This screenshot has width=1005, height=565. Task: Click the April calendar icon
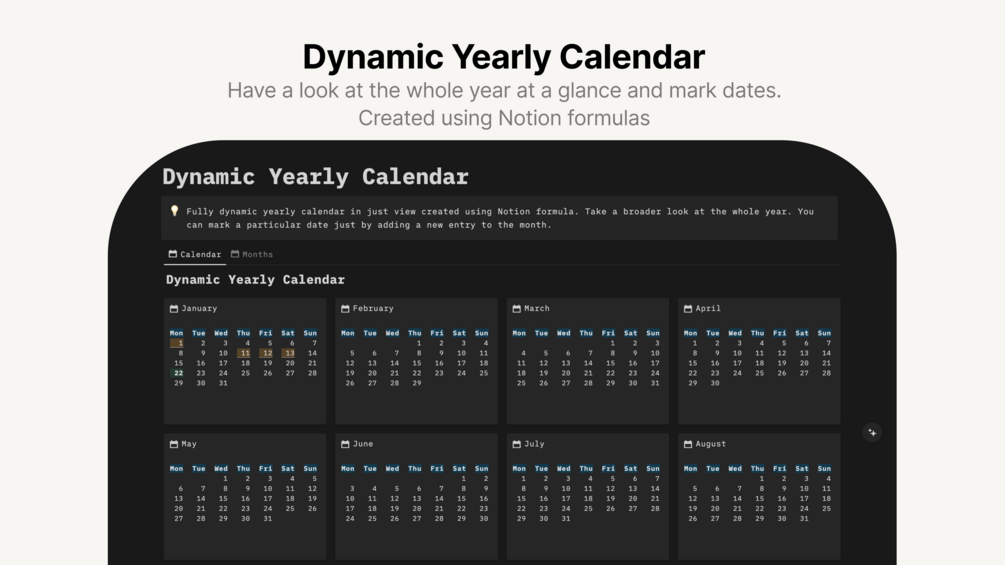point(688,309)
